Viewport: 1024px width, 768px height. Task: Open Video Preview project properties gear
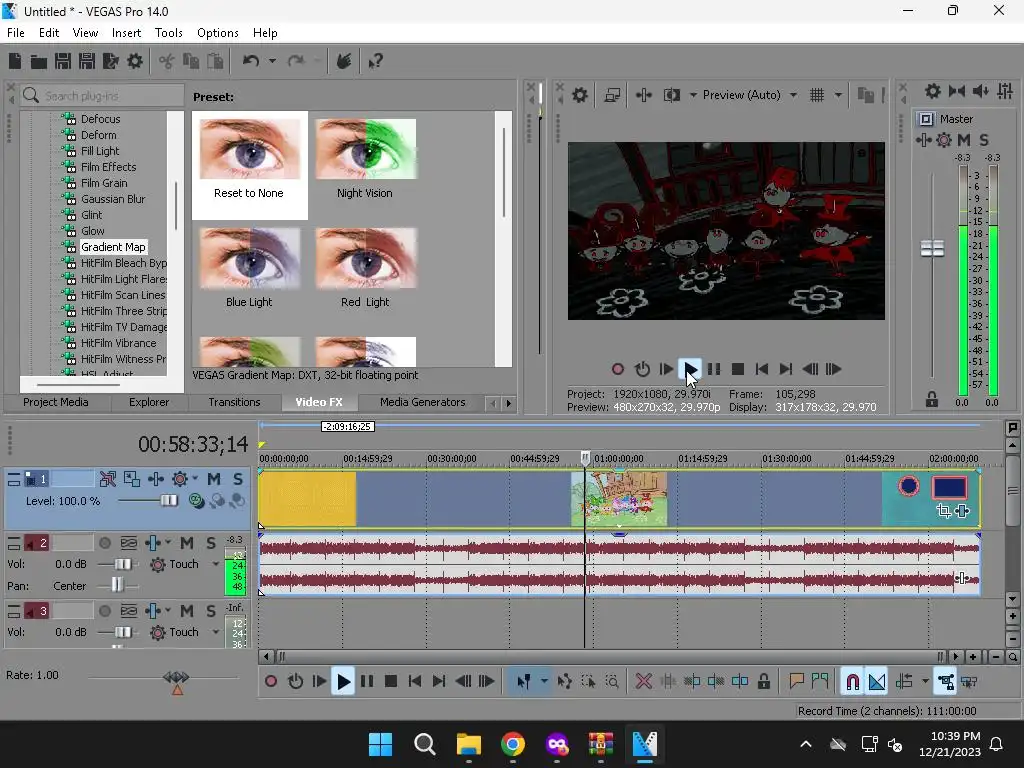coord(579,95)
